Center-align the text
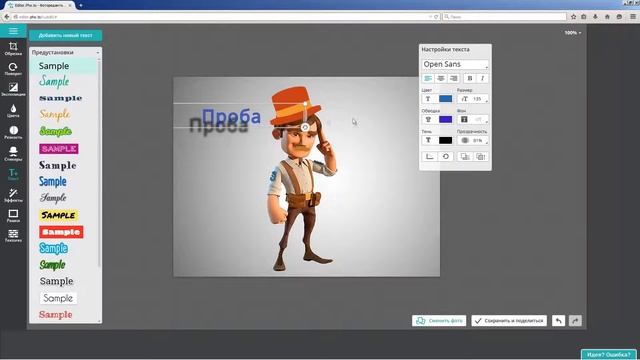 tap(440, 78)
